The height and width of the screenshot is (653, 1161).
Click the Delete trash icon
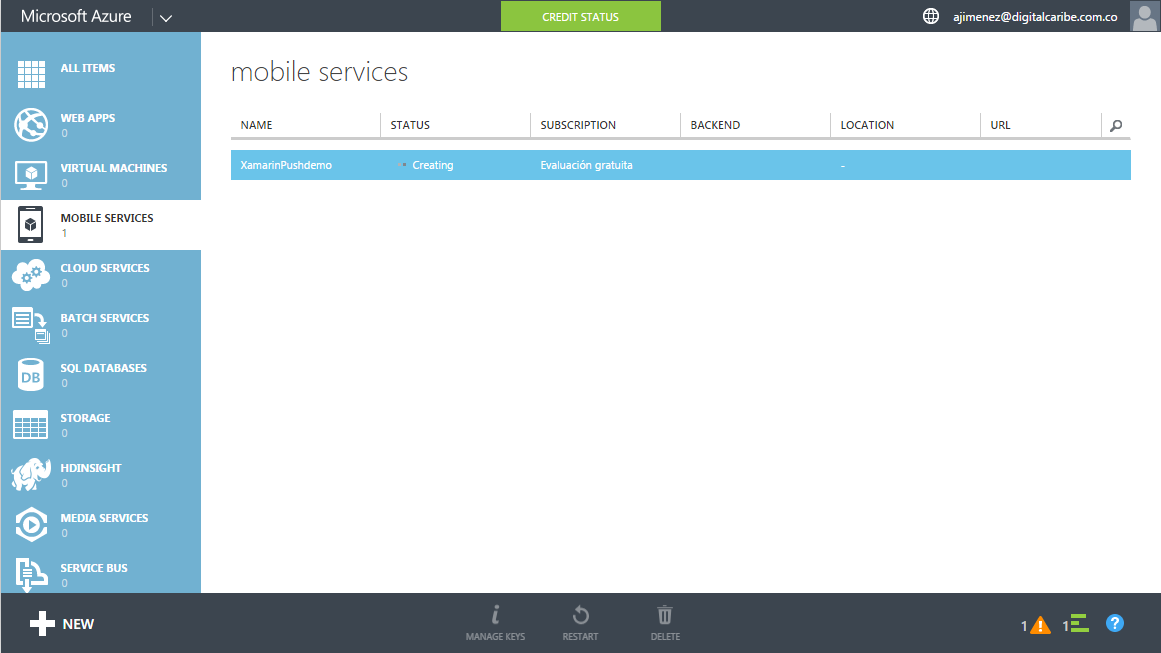[665, 615]
